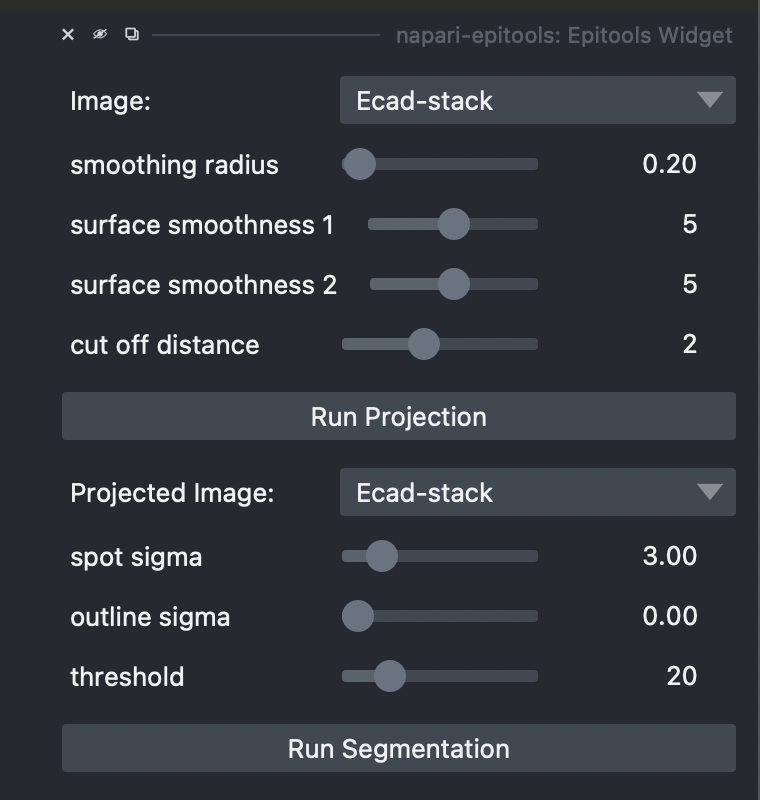The image size is (760, 800).
Task: Hide the widget with the eye icon
Action: pyautogui.click(x=98, y=34)
